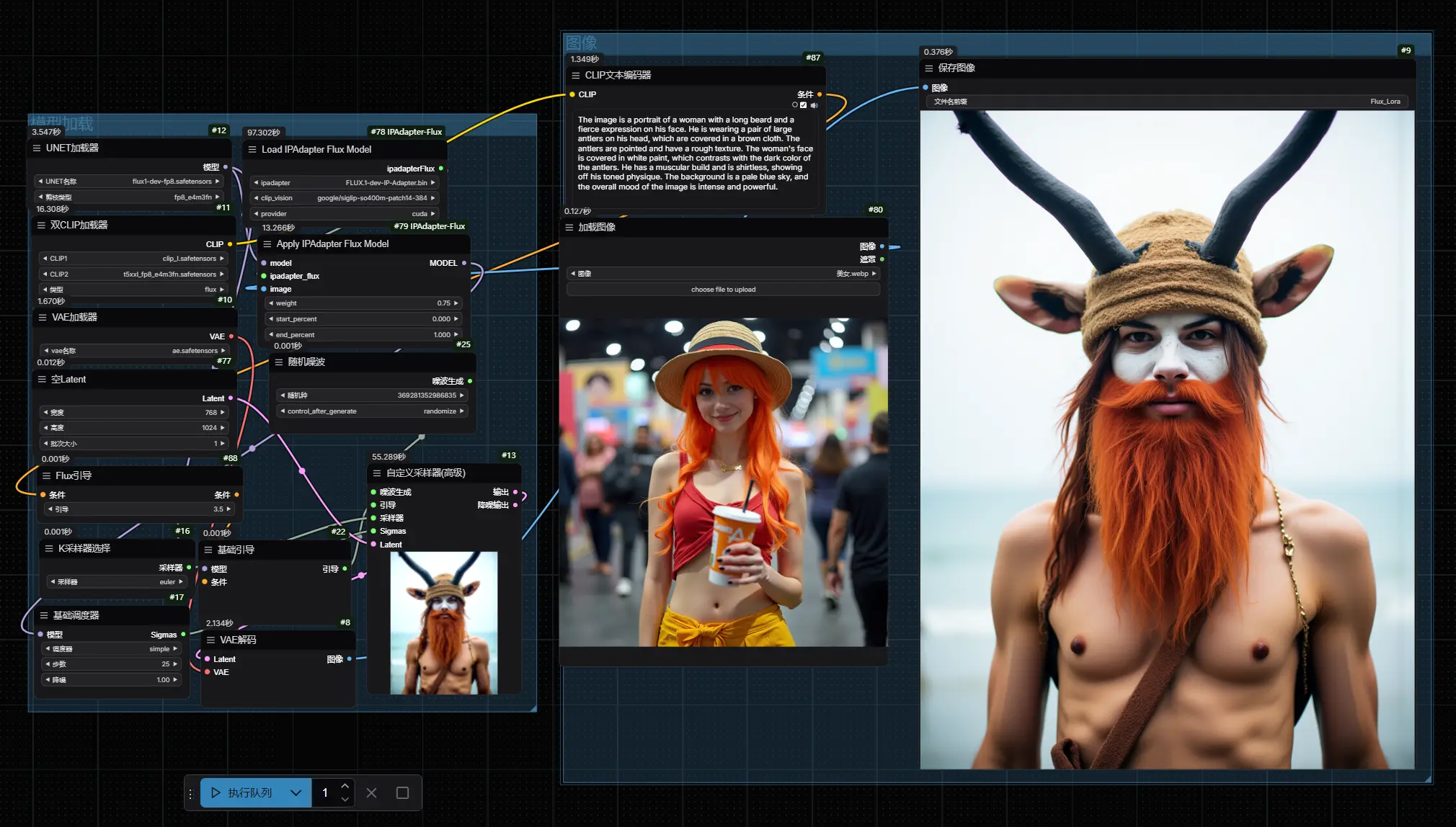Open the CLIP2 selector showing t5xxl_fp8_e4m3fn.safetensors
The width and height of the screenshot is (1456, 827).
132,274
